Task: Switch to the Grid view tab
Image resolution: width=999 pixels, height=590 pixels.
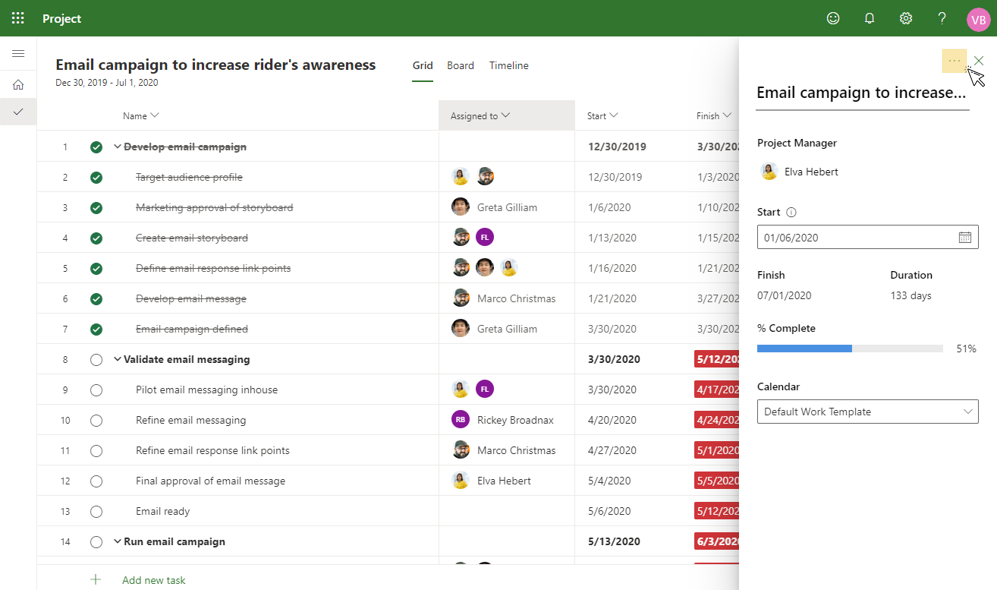Action: pyautogui.click(x=422, y=66)
